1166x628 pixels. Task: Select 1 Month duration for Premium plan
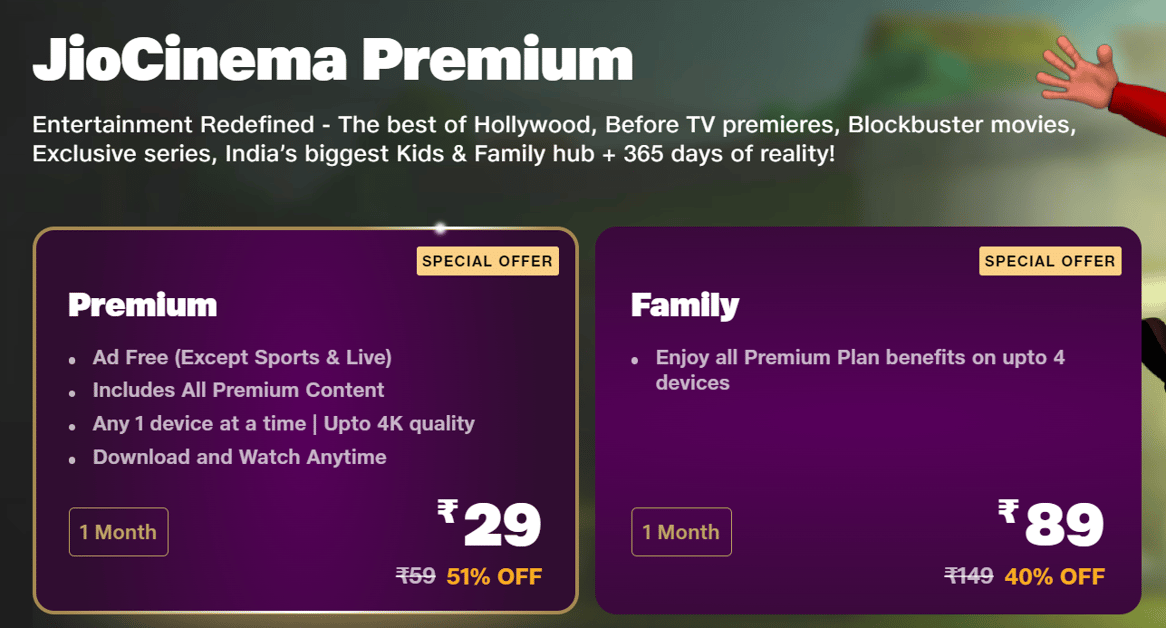click(x=118, y=531)
